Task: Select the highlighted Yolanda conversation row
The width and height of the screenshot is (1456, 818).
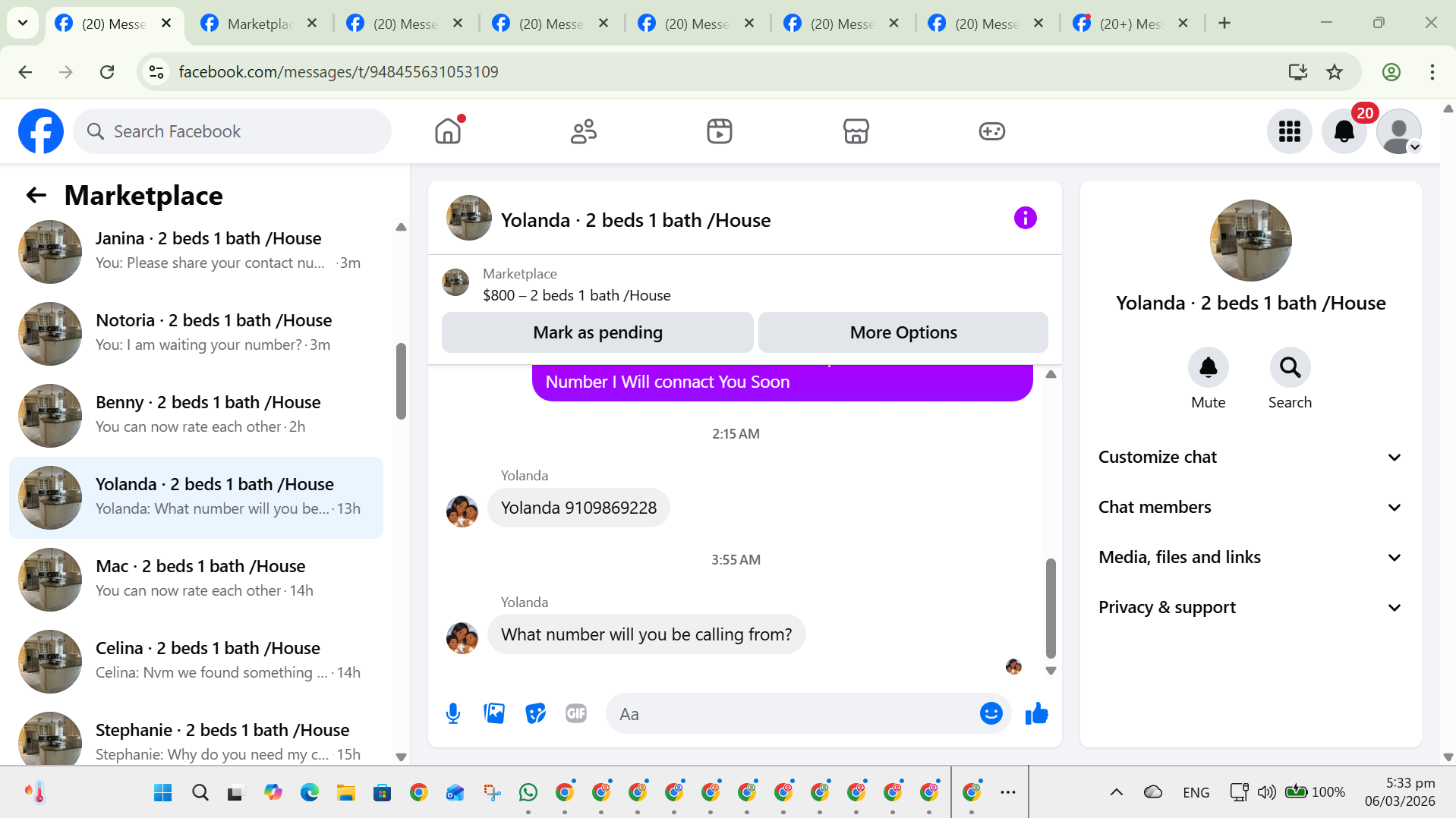Action: pyautogui.click(x=197, y=498)
